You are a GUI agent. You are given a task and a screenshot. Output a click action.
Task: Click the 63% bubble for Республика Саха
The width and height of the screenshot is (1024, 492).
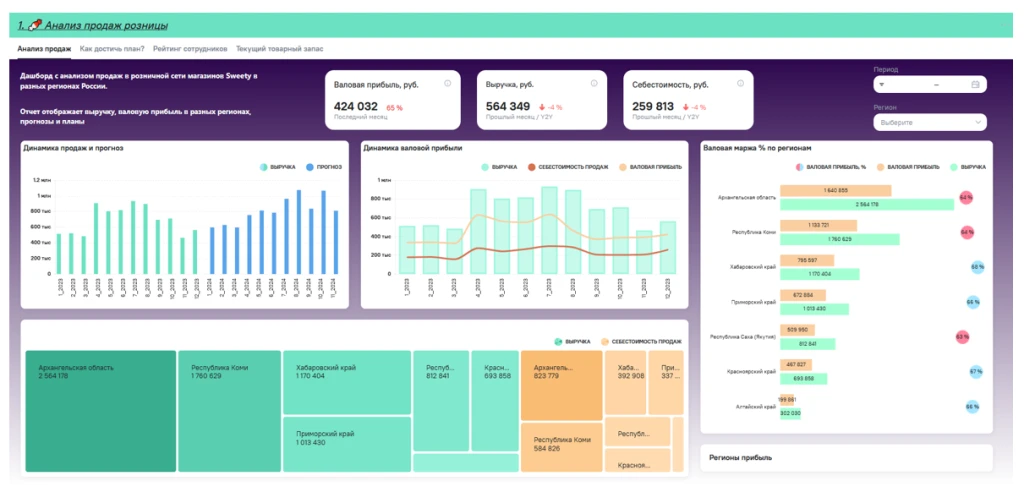click(962, 337)
